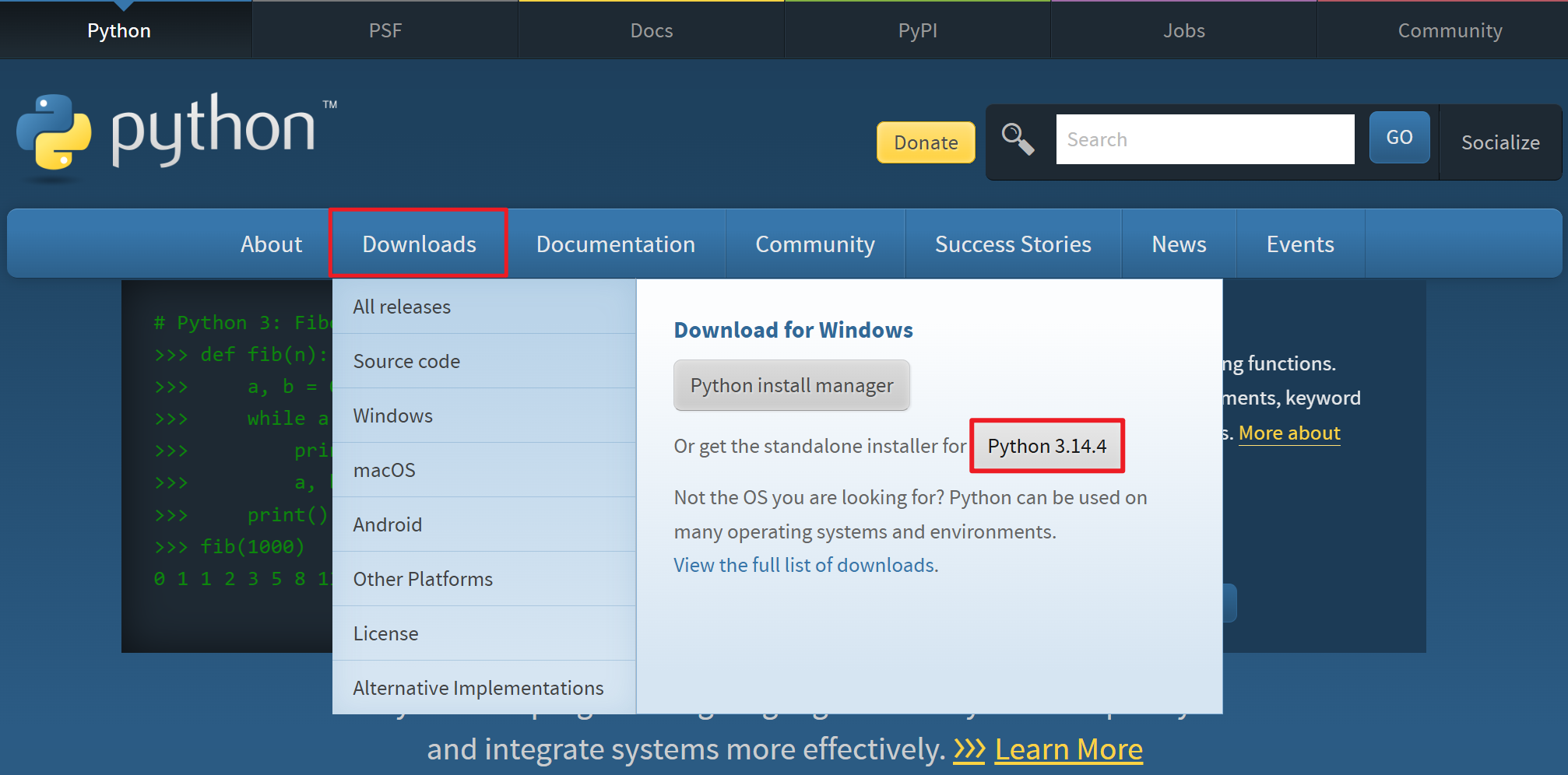This screenshot has height=775, width=1568.
Task: Open the Events navigation menu
Action: point(1300,244)
